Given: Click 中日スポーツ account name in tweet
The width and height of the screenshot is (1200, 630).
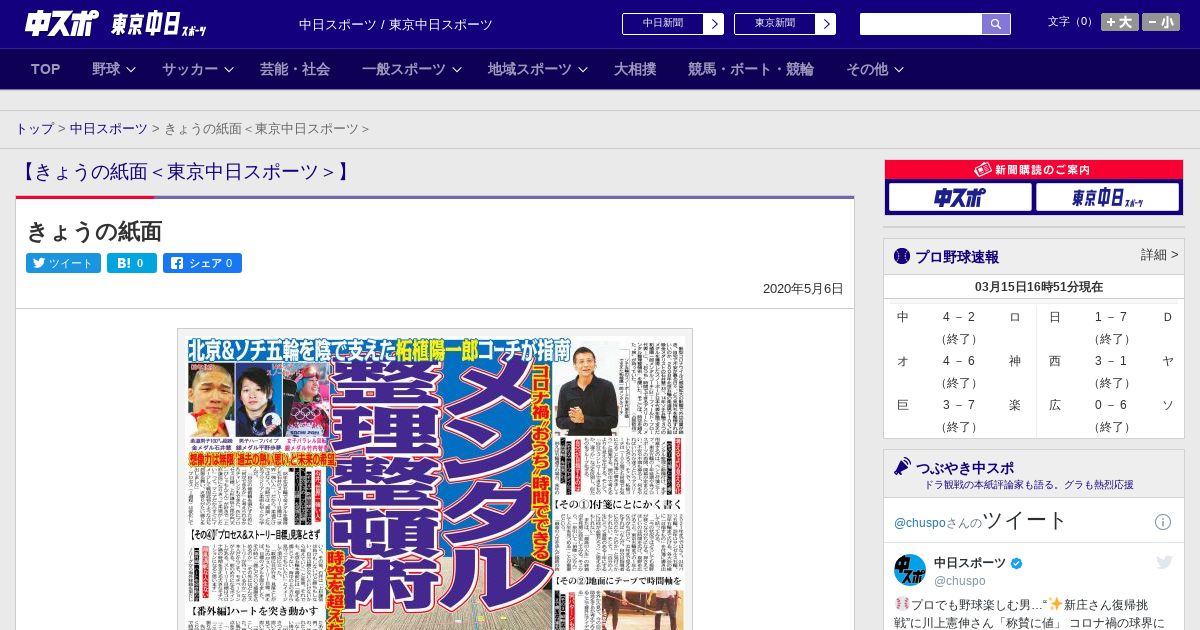Looking at the screenshot, I should 970,563.
